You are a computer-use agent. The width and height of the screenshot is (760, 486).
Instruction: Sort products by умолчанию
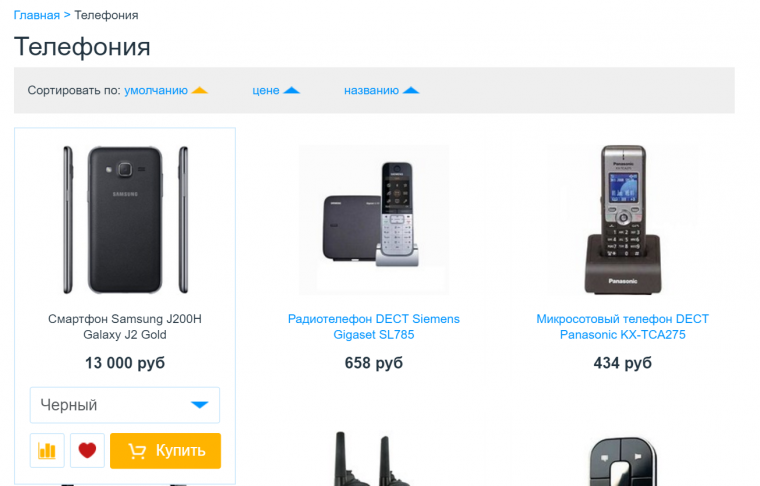pyautogui.click(x=156, y=91)
